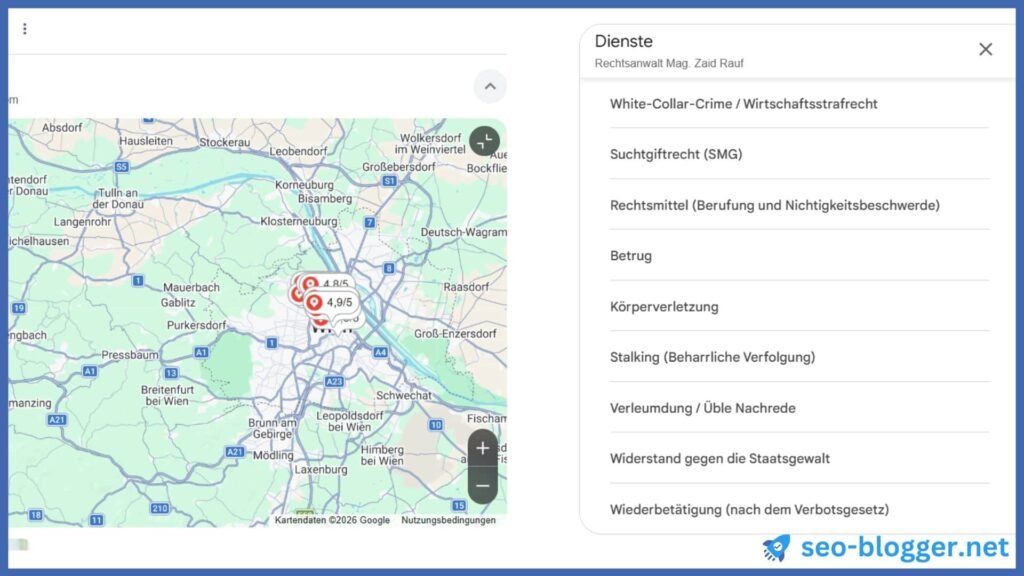Collapse the panel with the chevron-up button

point(490,86)
